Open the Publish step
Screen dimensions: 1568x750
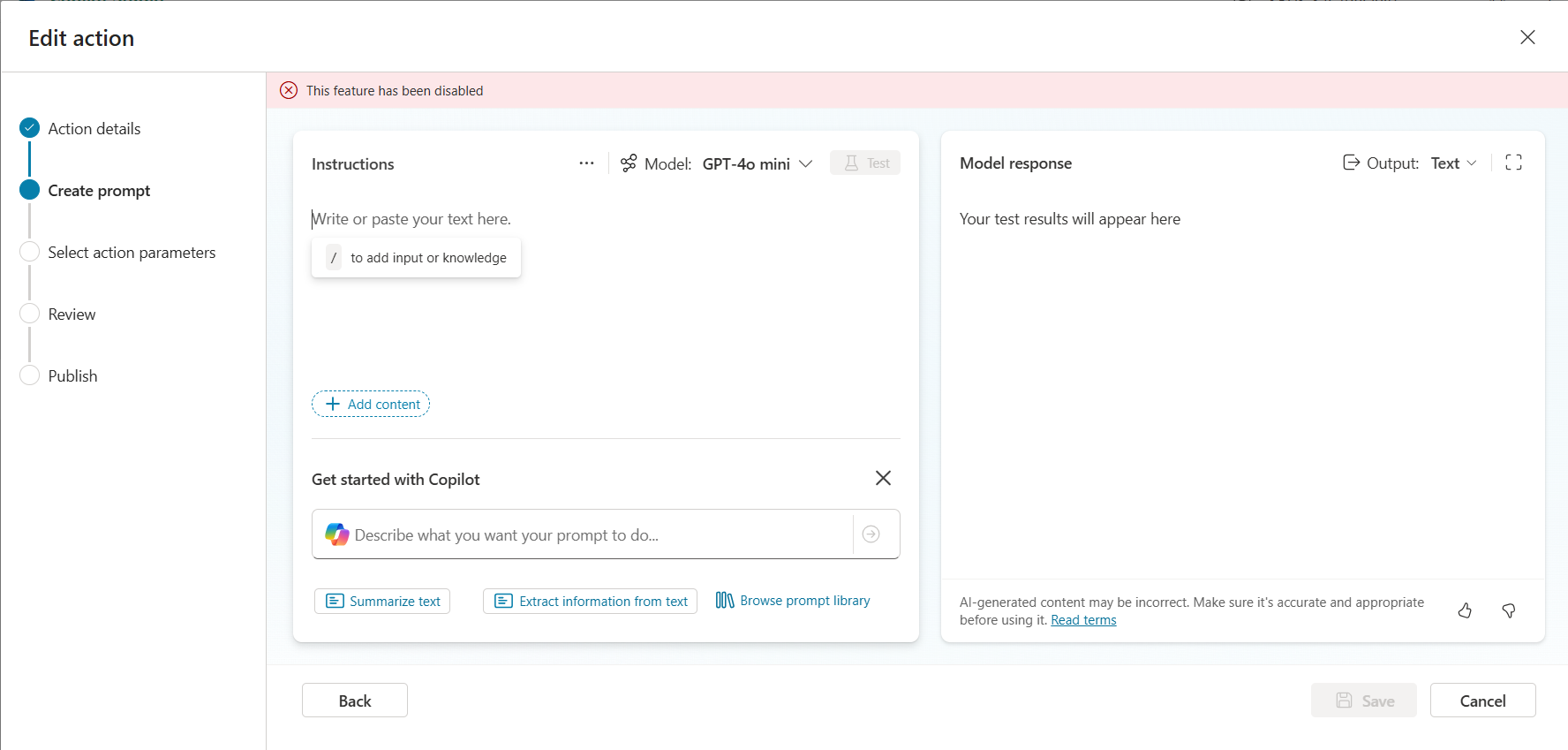coord(72,376)
